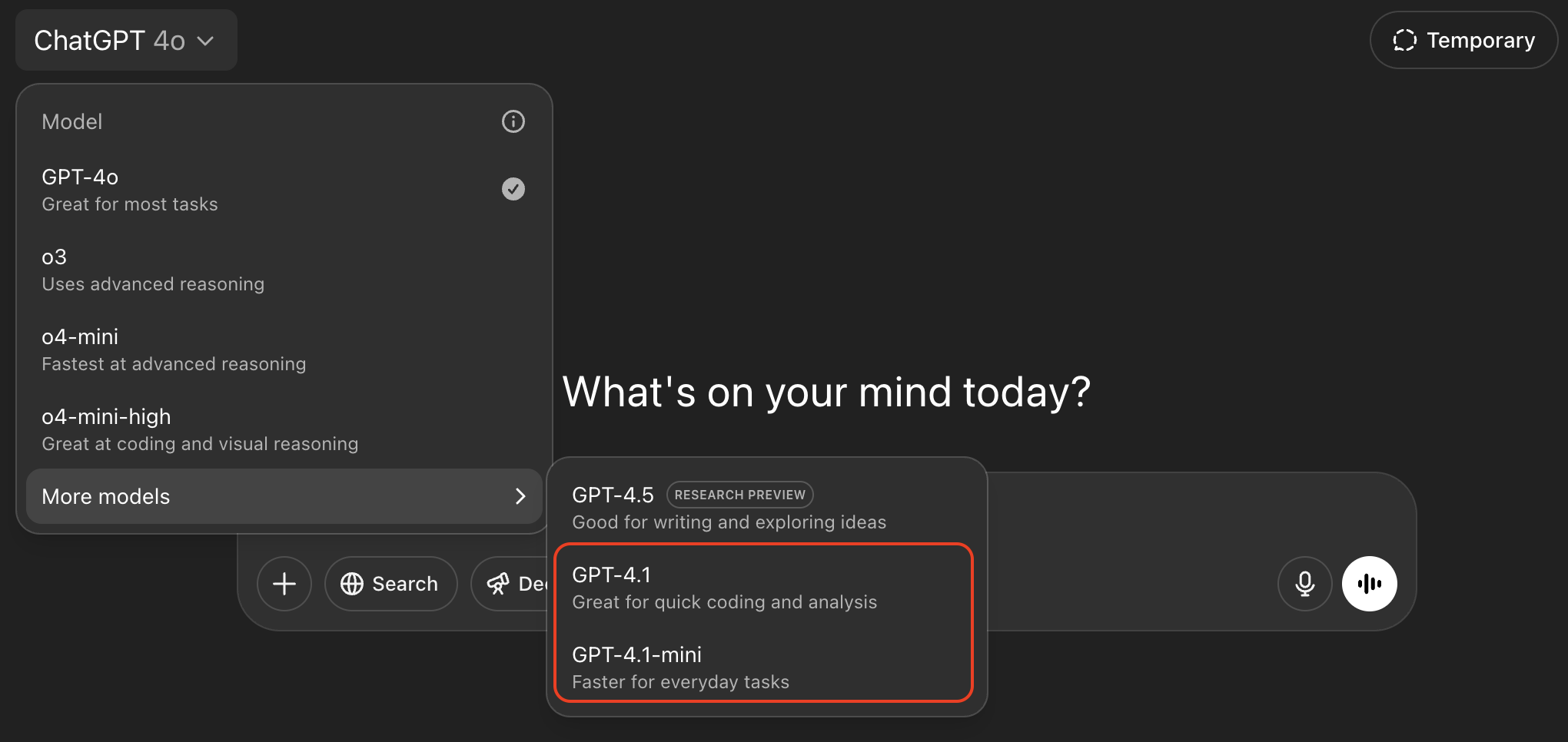The width and height of the screenshot is (1568, 742).
Task: Choose GPT-4.1 from the submenu
Action: (764, 588)
